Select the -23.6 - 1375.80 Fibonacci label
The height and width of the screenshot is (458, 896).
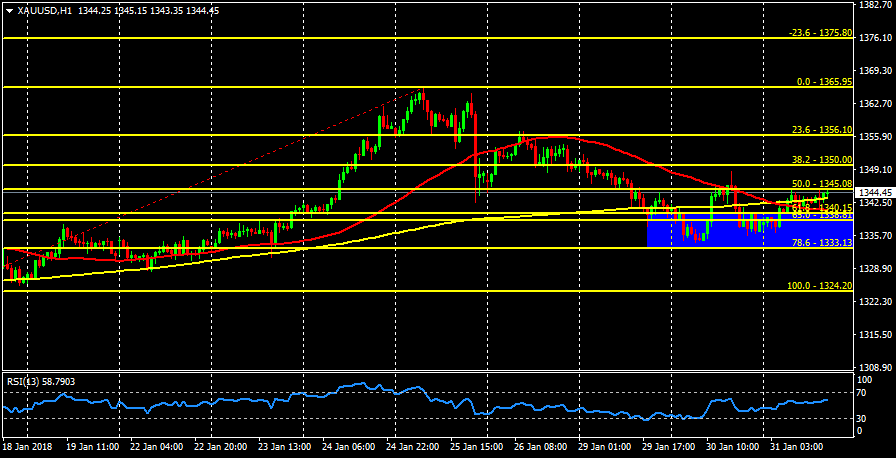coord(818,33)
